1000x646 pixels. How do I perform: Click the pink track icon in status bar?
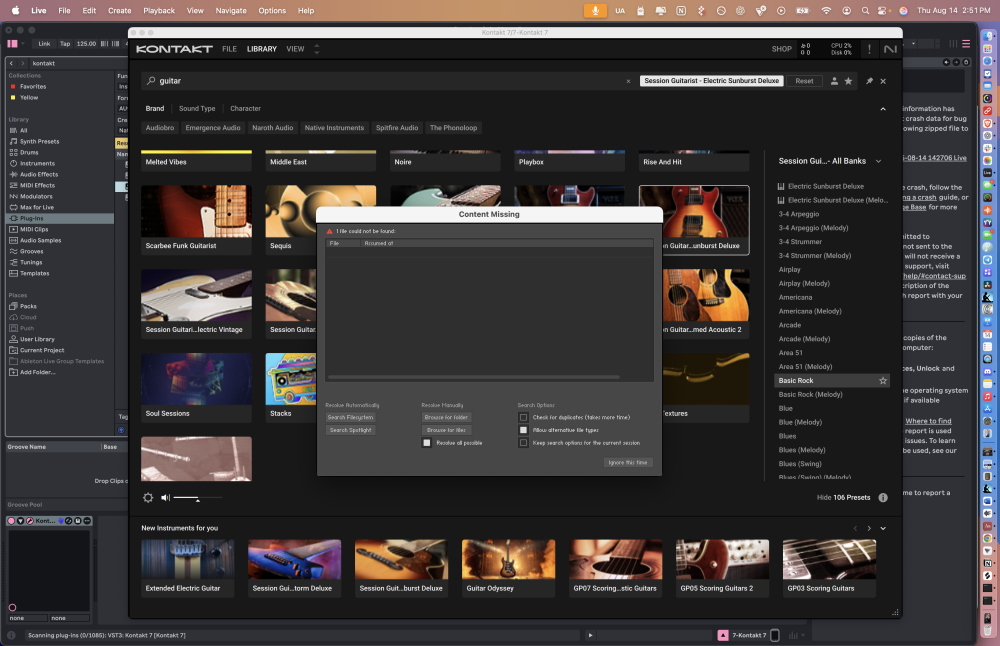pos(723,635)
